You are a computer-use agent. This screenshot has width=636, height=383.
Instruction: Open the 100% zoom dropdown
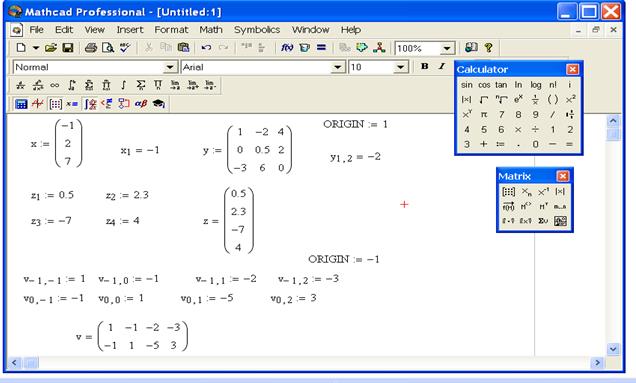[x=447, y=48]
